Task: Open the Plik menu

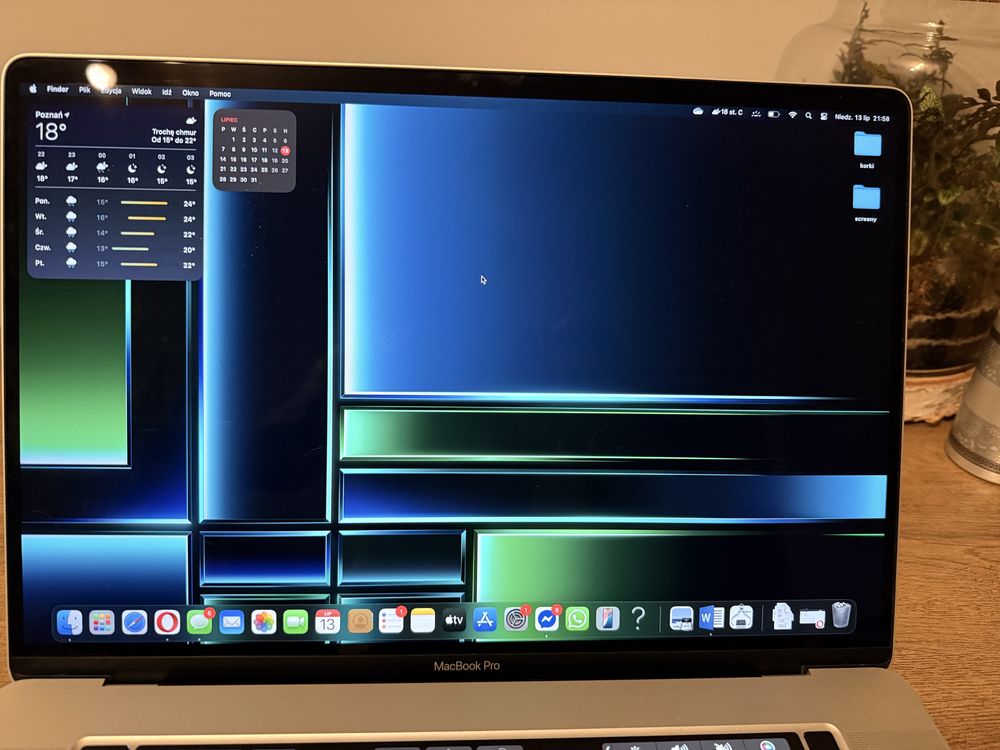Action: 85,90
